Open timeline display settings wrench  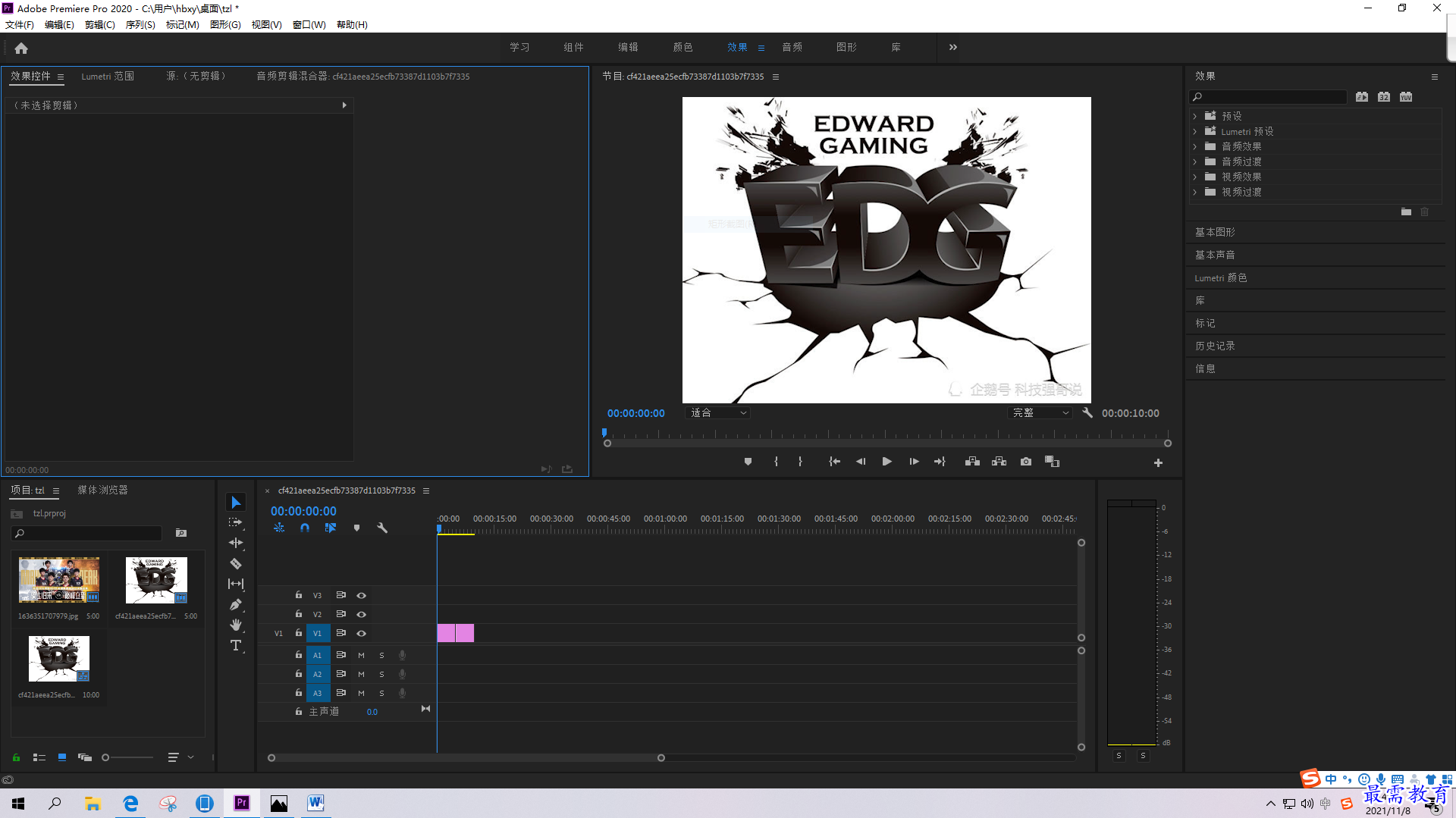point(382,528)
